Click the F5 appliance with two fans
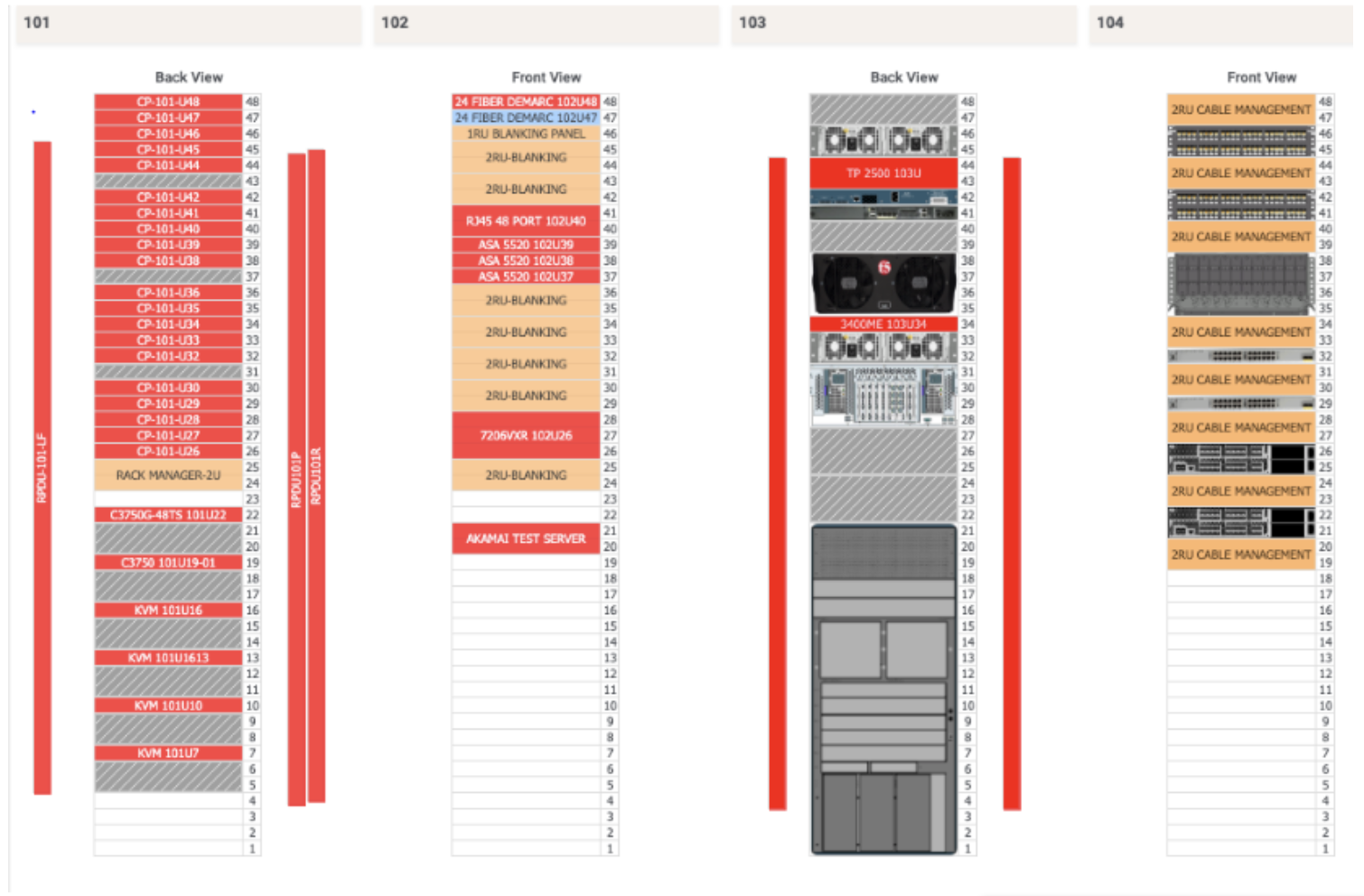The image size is (1364, 896). [883, 284]
